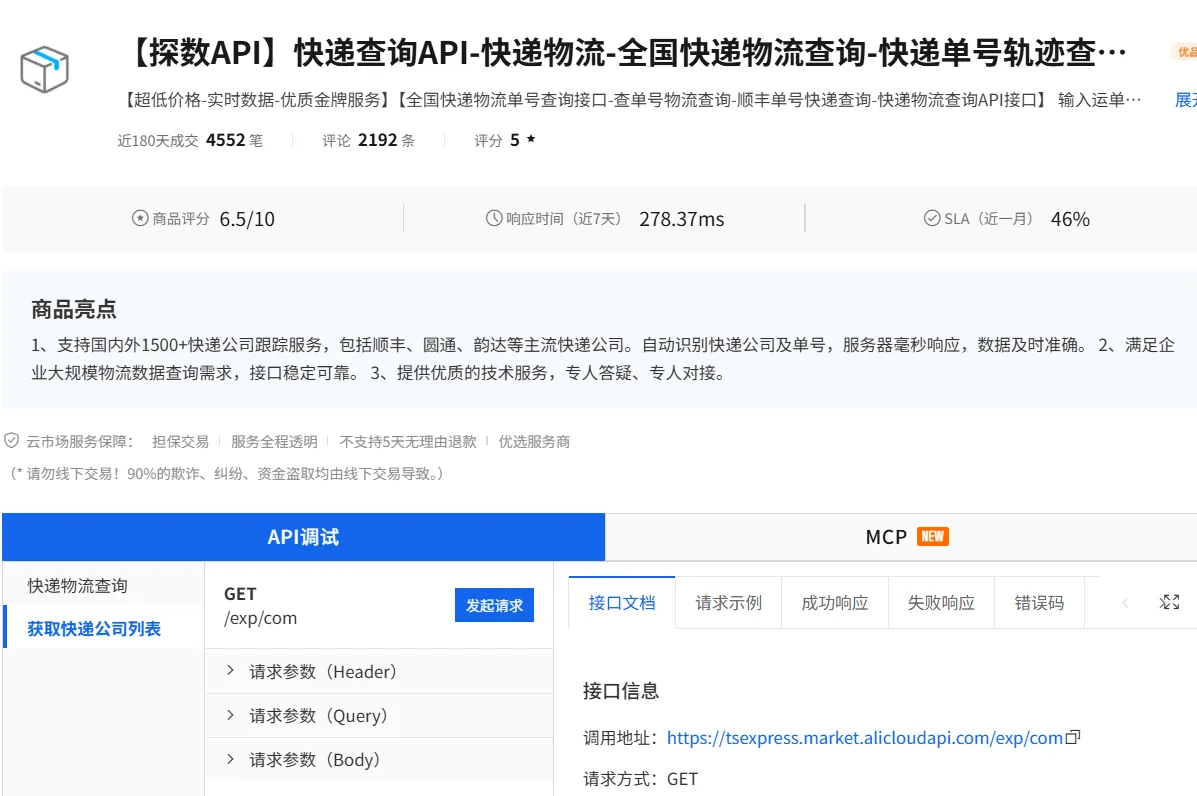Click 不支持5天无理由退款 guarantee label

pos(408,441)
